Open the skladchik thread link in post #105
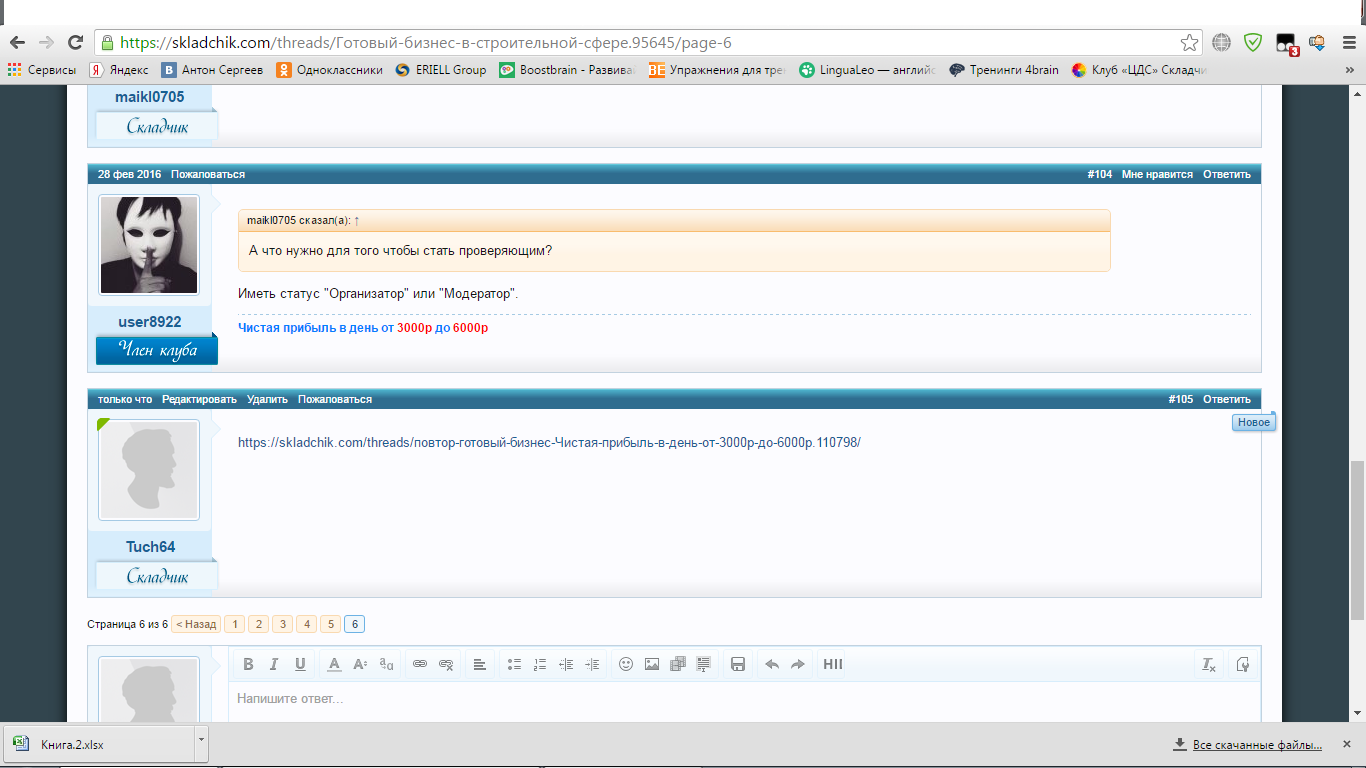Screen dimensions: 1366x768 (x=549, y=442)
